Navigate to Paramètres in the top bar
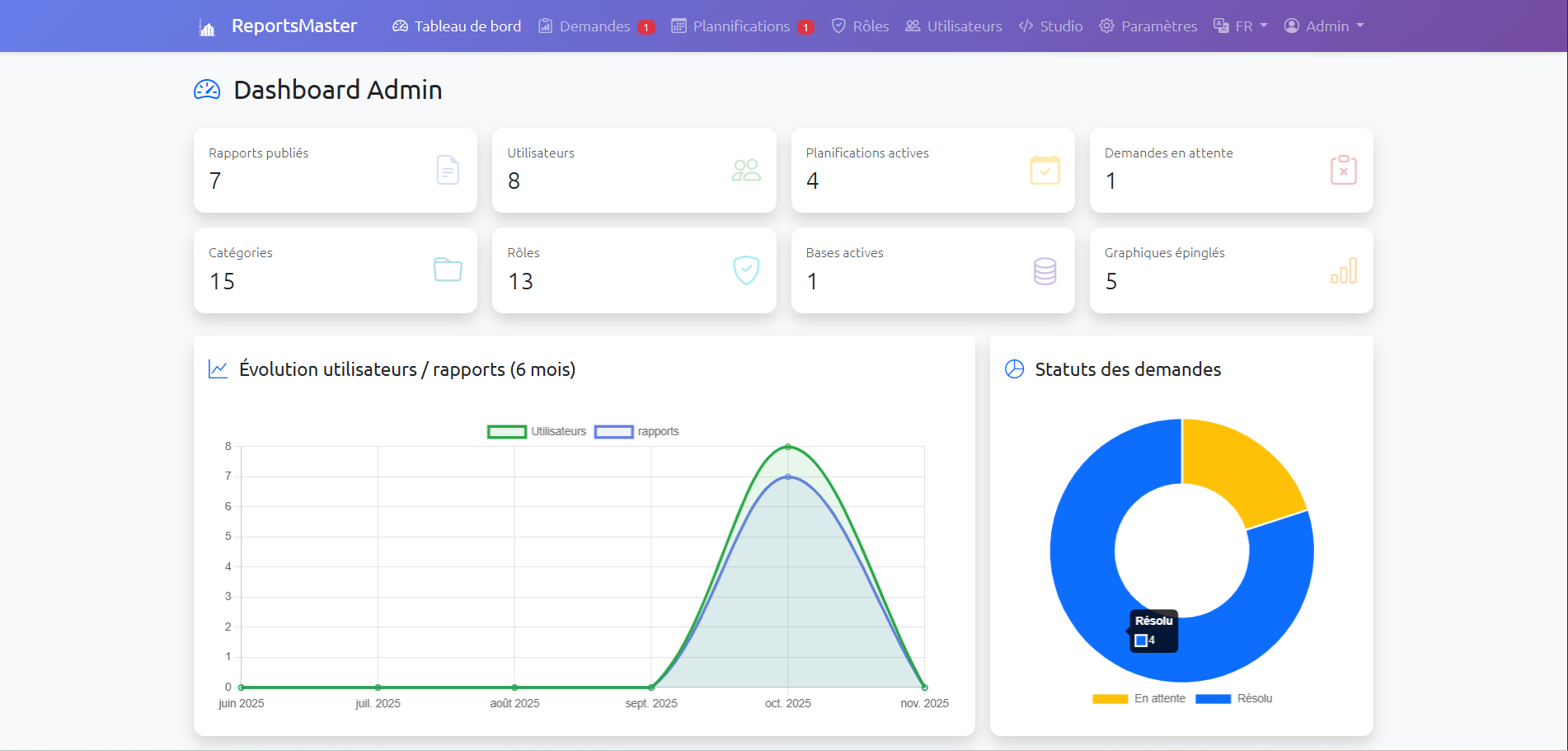Image resolution: width=1568 pixels, height=751 pixels. 1148,26
